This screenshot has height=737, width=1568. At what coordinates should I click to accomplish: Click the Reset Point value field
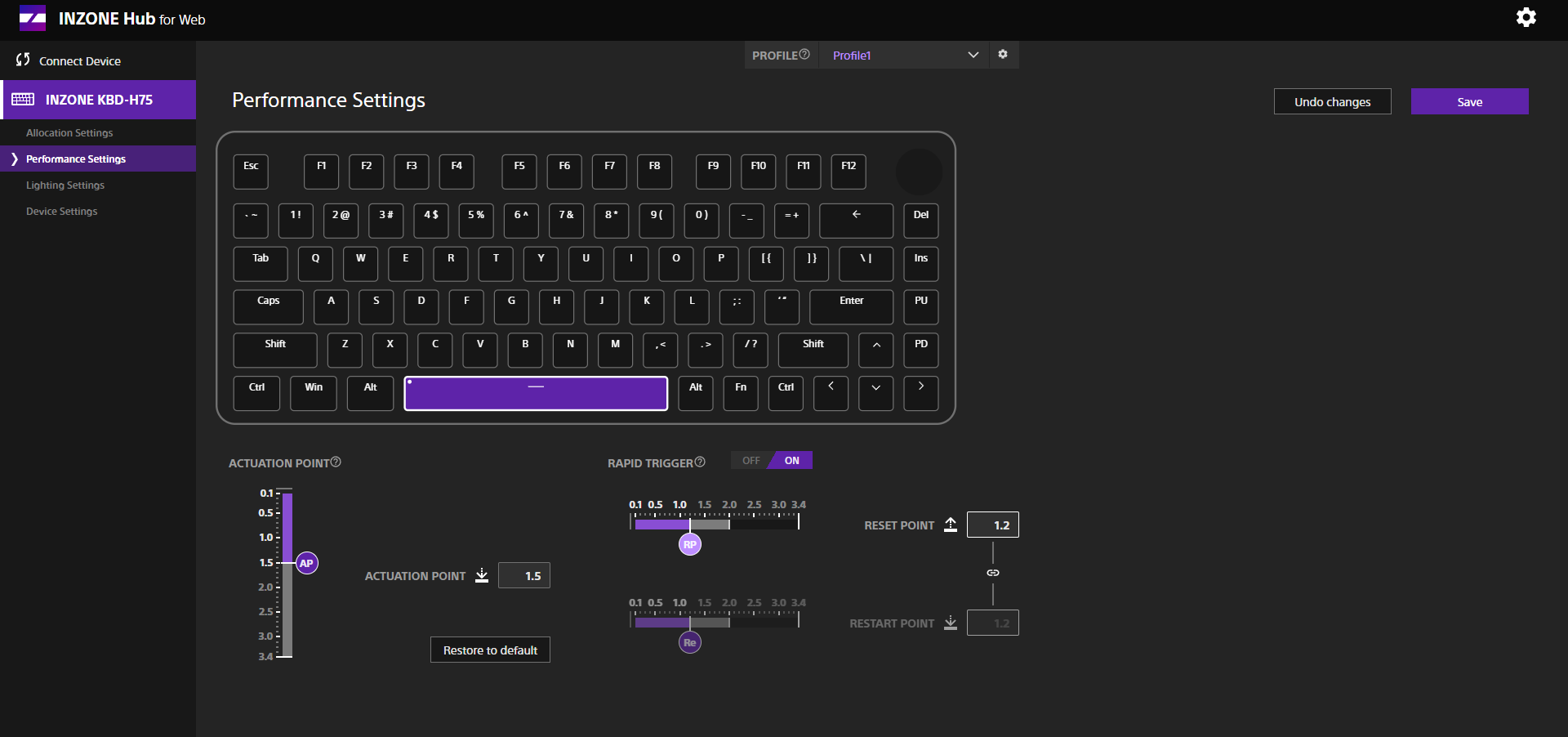pos(993,525)
